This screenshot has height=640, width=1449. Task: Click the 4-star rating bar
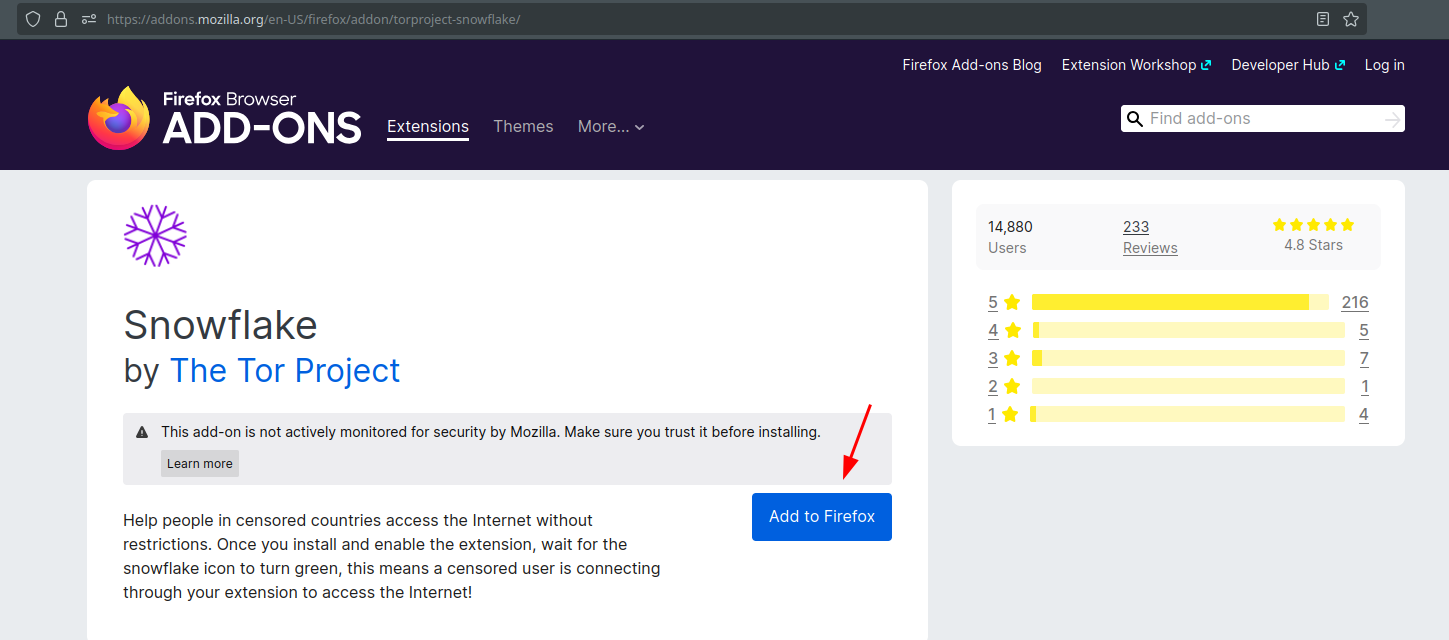tap(1188, 330)
